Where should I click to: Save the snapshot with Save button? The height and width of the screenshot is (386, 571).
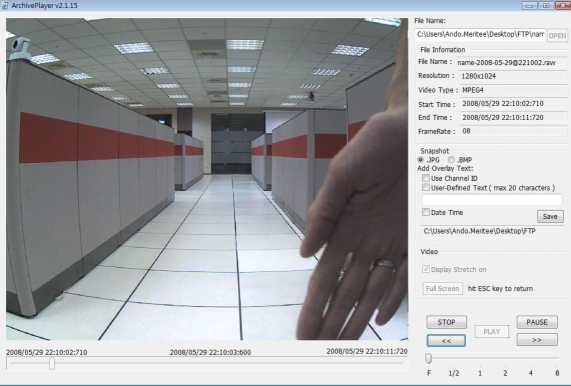550,216
